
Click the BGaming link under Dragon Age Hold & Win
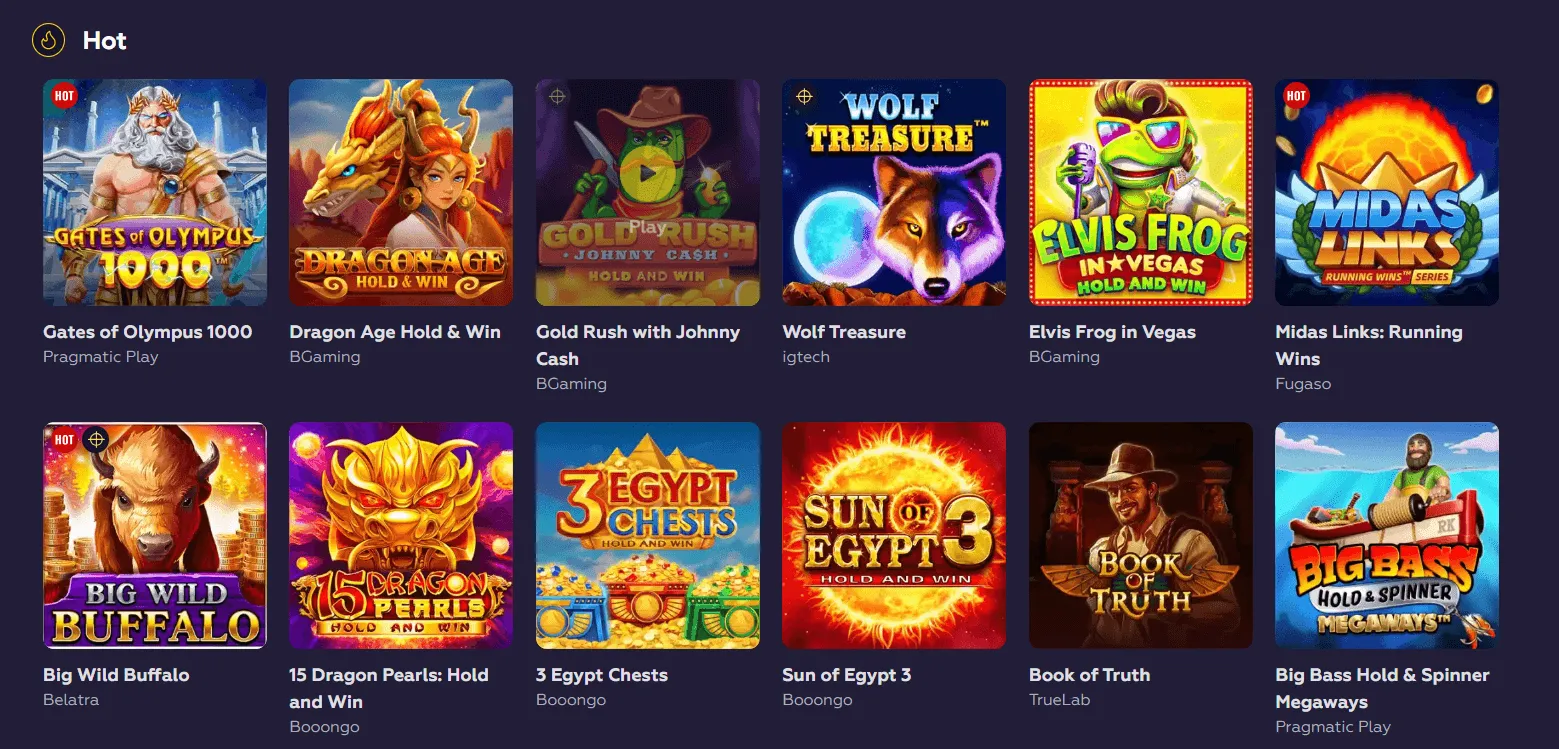click(322, 356)
